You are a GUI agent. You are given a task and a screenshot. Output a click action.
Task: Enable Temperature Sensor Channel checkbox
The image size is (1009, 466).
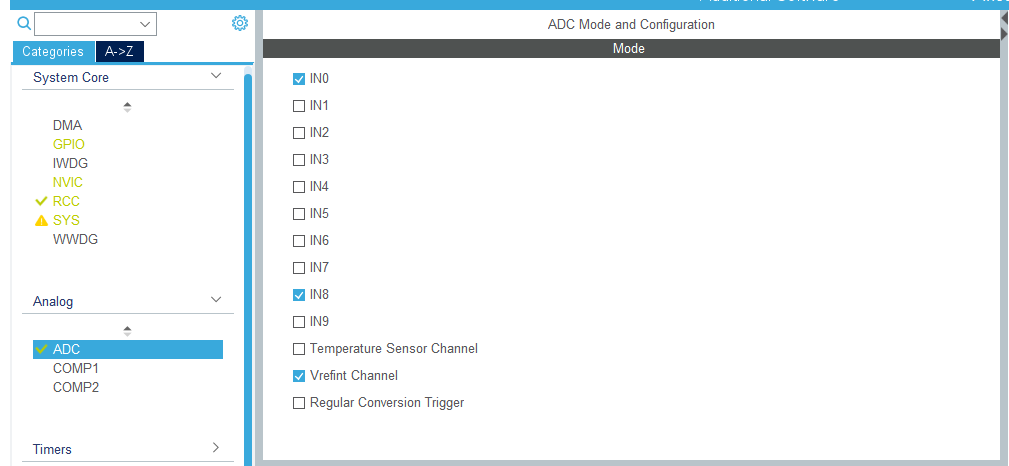pyautogui.click(x=299, y=349)
